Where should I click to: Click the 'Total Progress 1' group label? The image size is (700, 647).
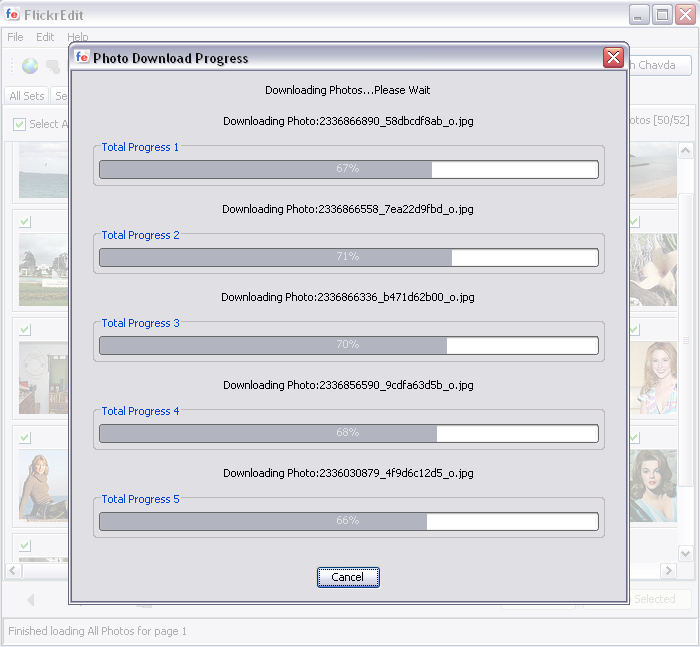click(x=140, y=147)
